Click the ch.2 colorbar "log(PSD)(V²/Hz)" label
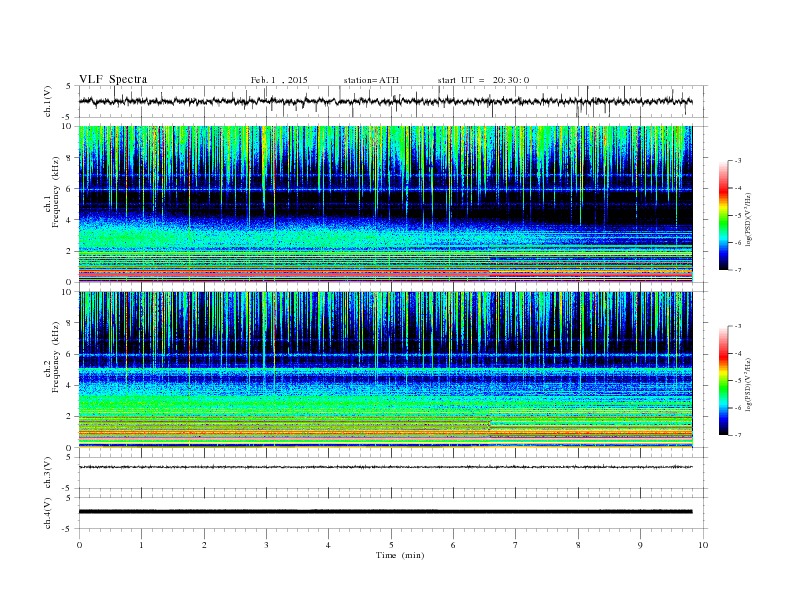 [x=749, y=384]
